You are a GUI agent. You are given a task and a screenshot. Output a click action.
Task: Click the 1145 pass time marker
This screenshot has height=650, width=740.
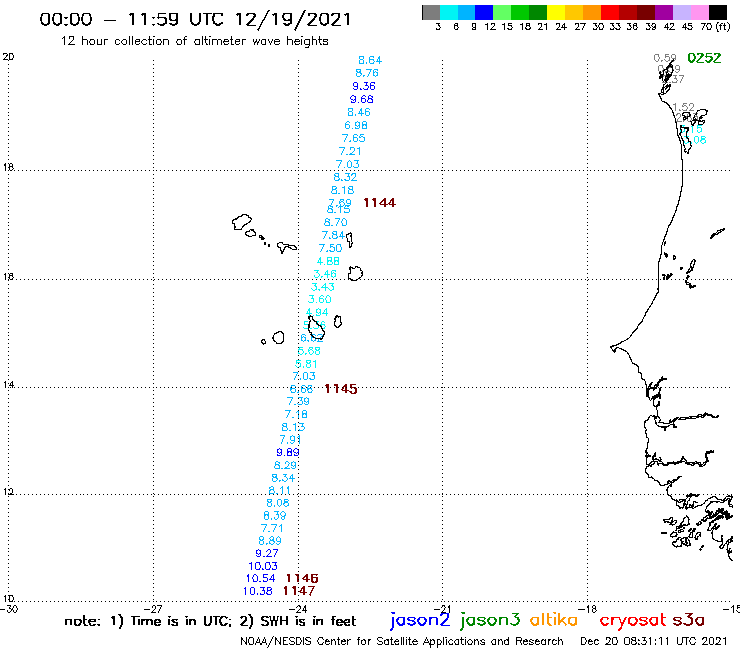tap(341, 389)
